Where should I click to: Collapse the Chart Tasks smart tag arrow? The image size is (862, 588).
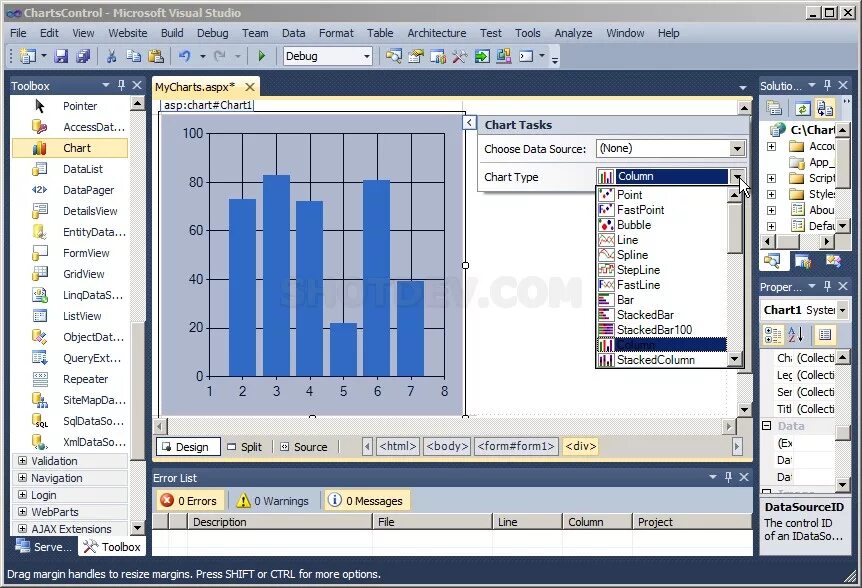(469, 123)
